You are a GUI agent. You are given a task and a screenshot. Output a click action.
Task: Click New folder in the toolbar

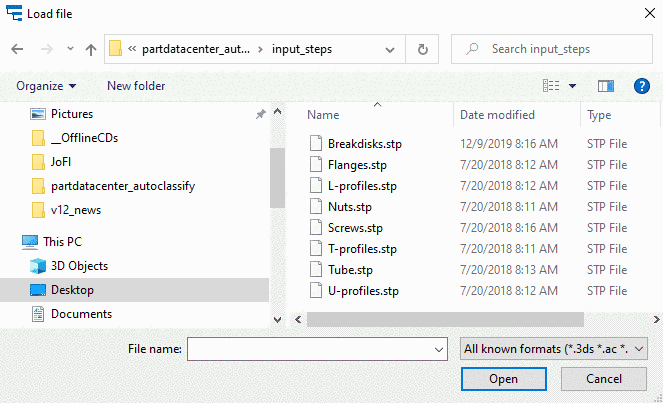136,86
